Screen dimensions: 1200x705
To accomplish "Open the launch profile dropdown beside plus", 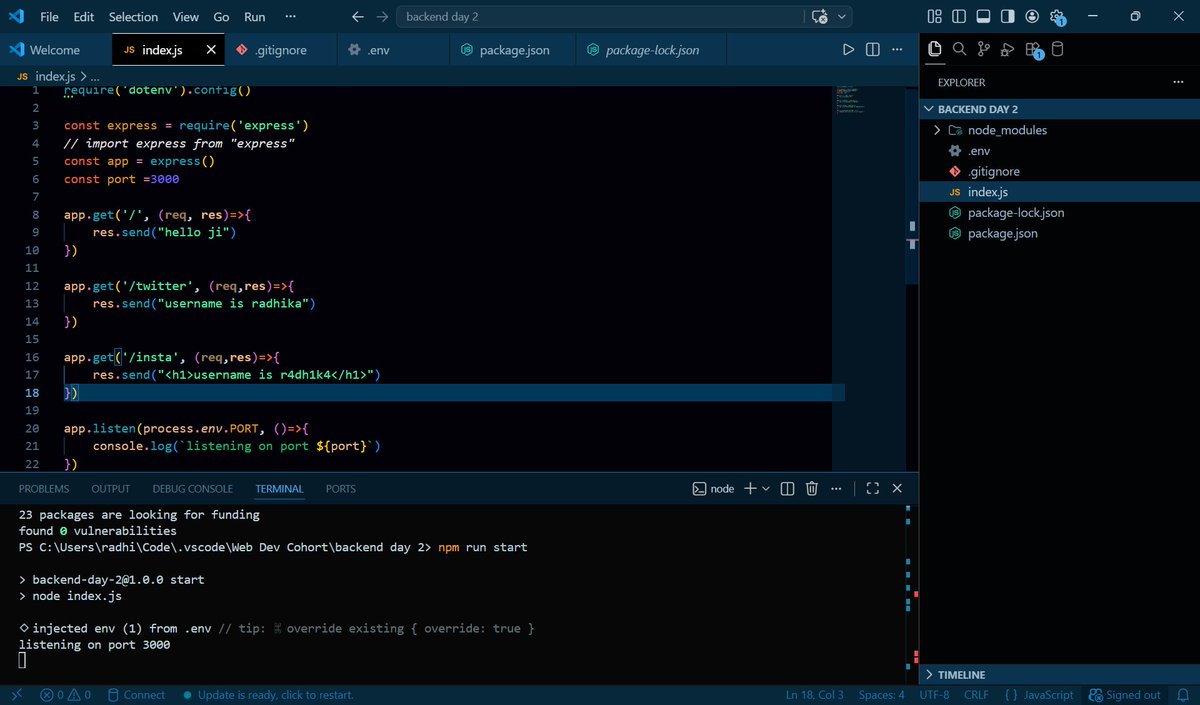I will coord(766,488).
